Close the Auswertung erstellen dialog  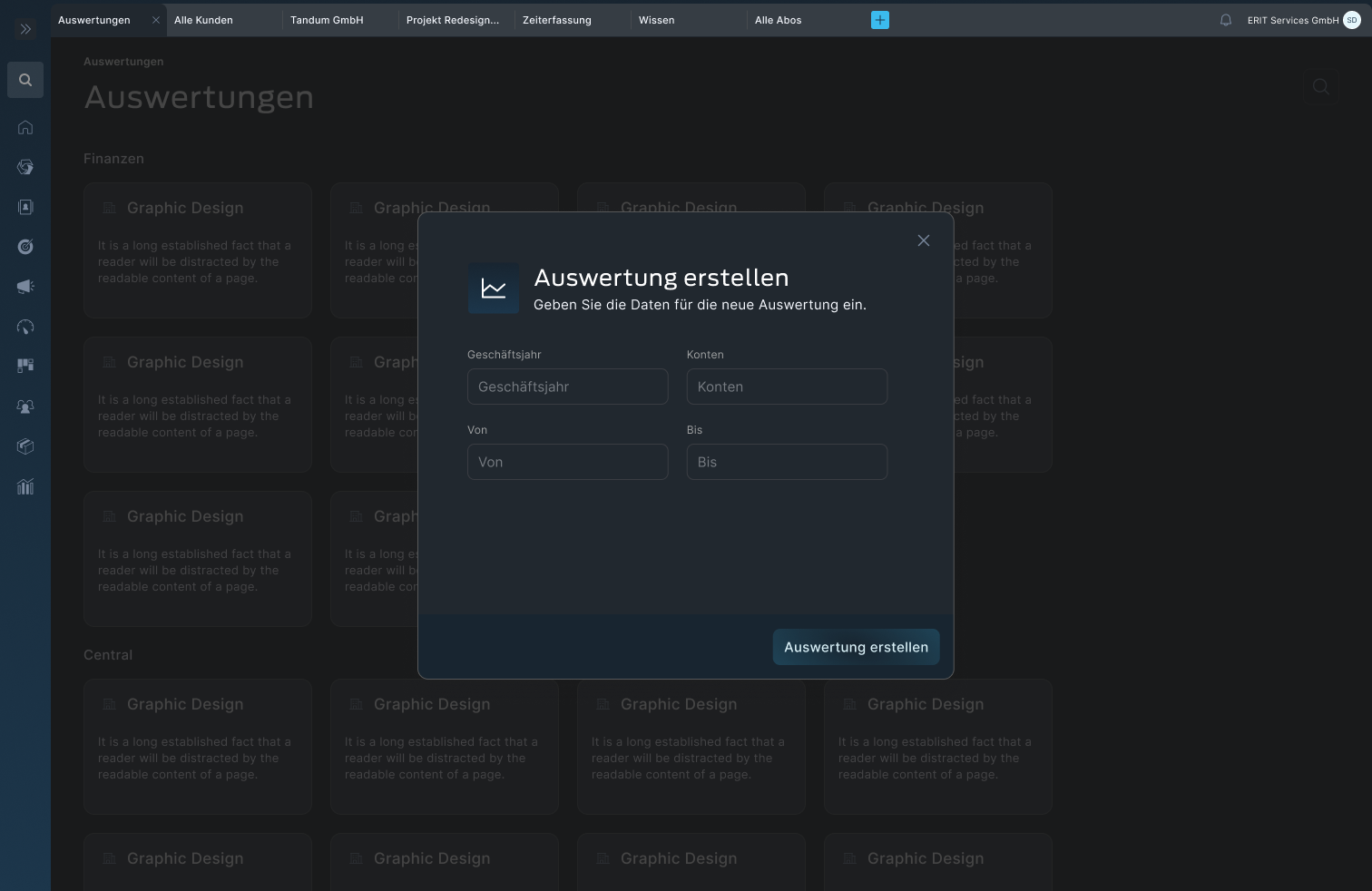924,240
